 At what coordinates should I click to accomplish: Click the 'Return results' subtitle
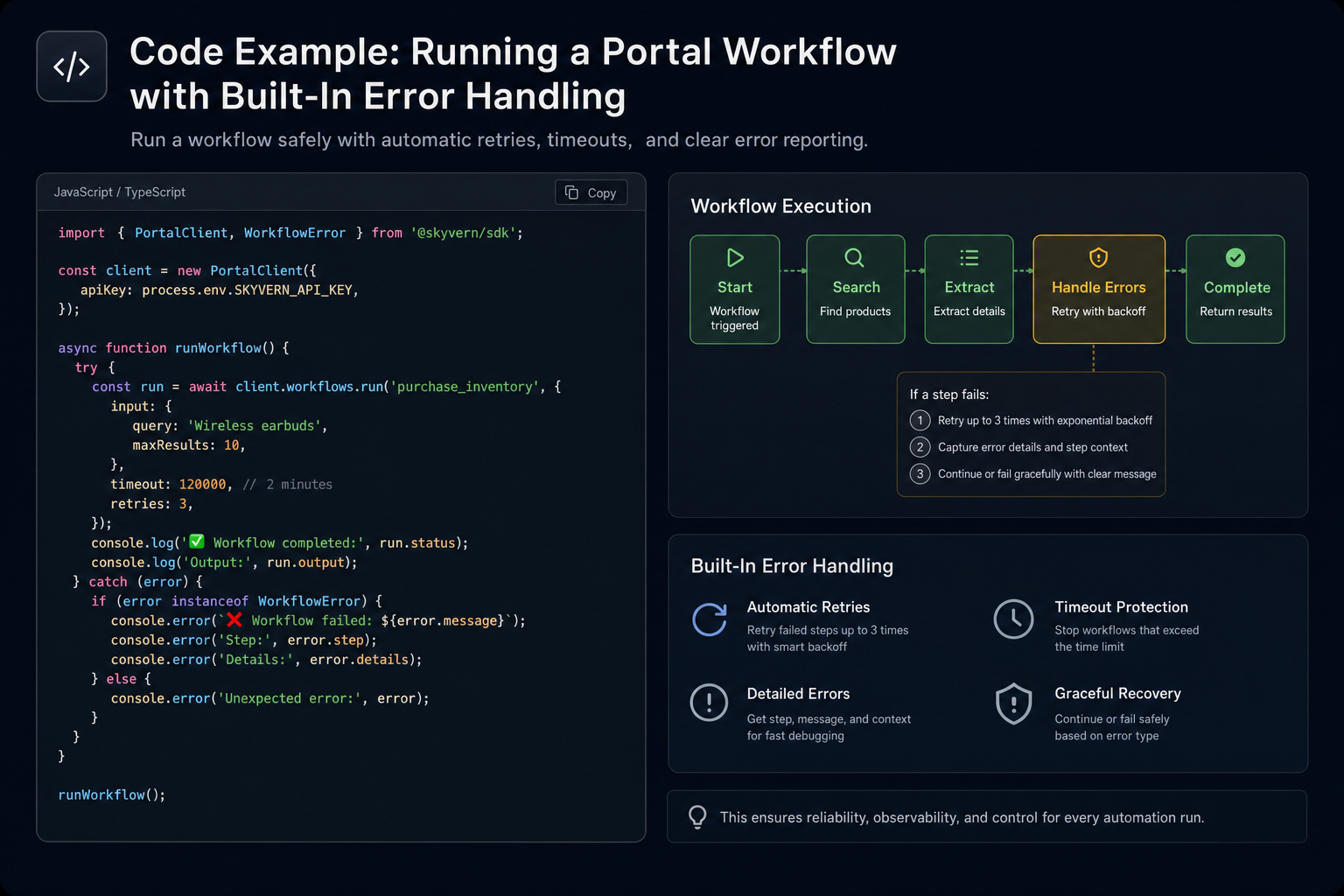tap(1235, 311)
